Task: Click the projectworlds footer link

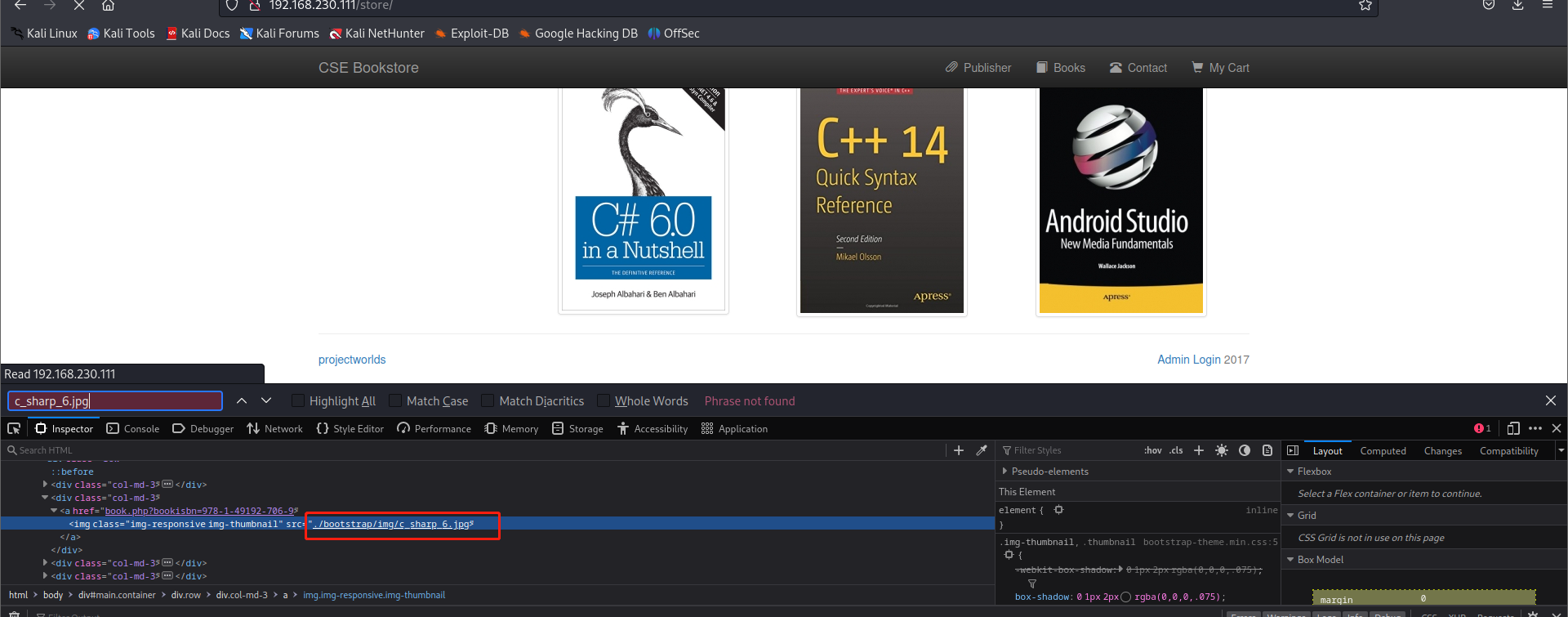Action: (352, 360)
